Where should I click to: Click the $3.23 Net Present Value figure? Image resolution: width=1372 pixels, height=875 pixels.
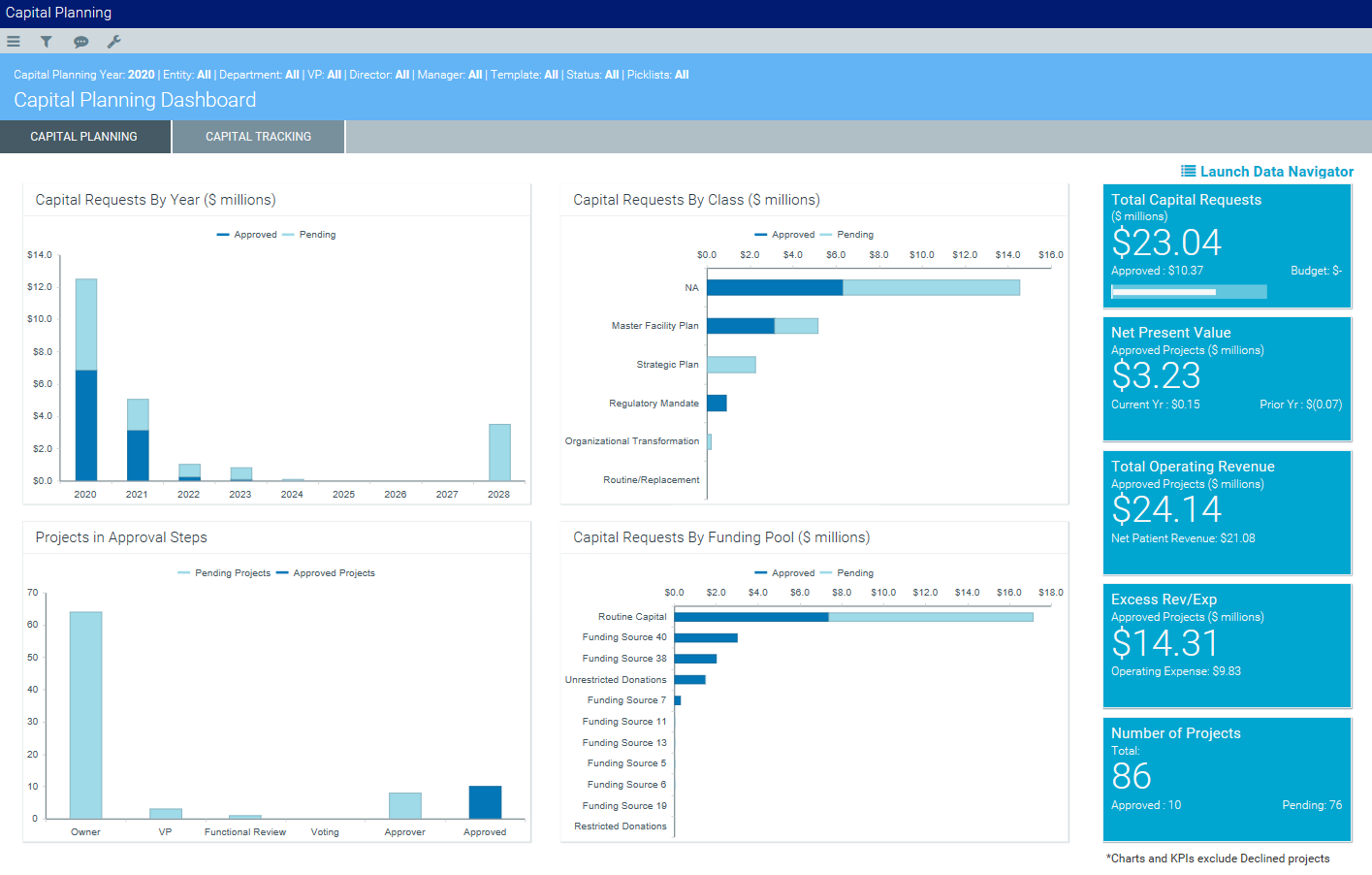[1156, 375]
